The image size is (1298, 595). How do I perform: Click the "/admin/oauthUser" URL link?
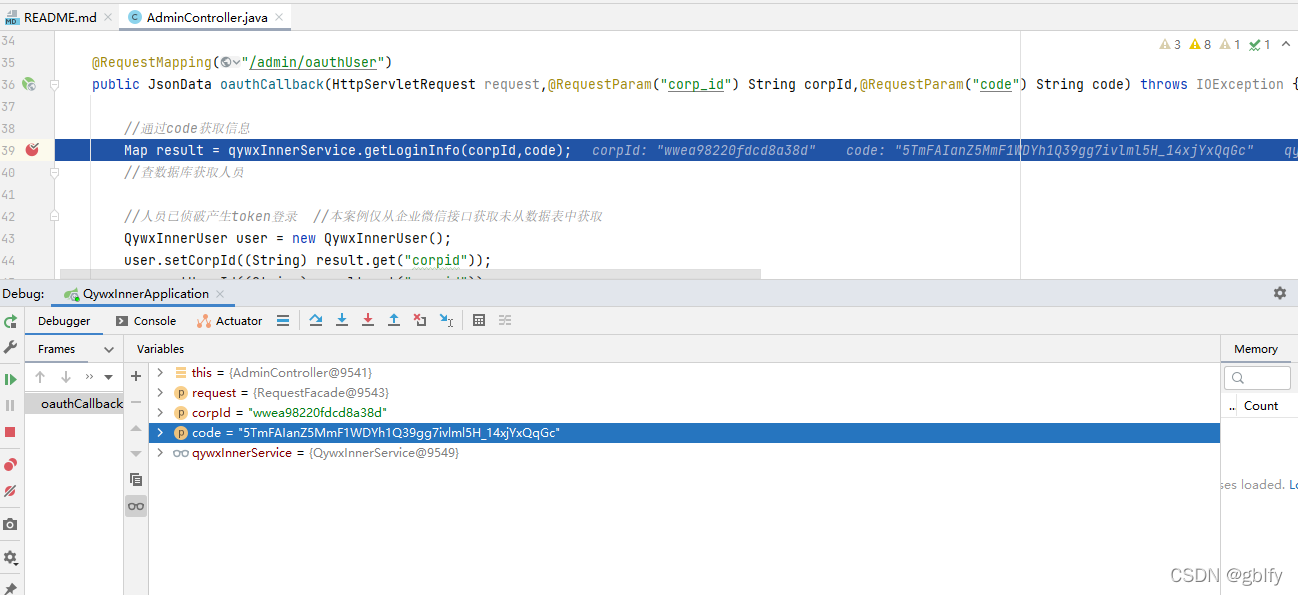pos(311,62)
